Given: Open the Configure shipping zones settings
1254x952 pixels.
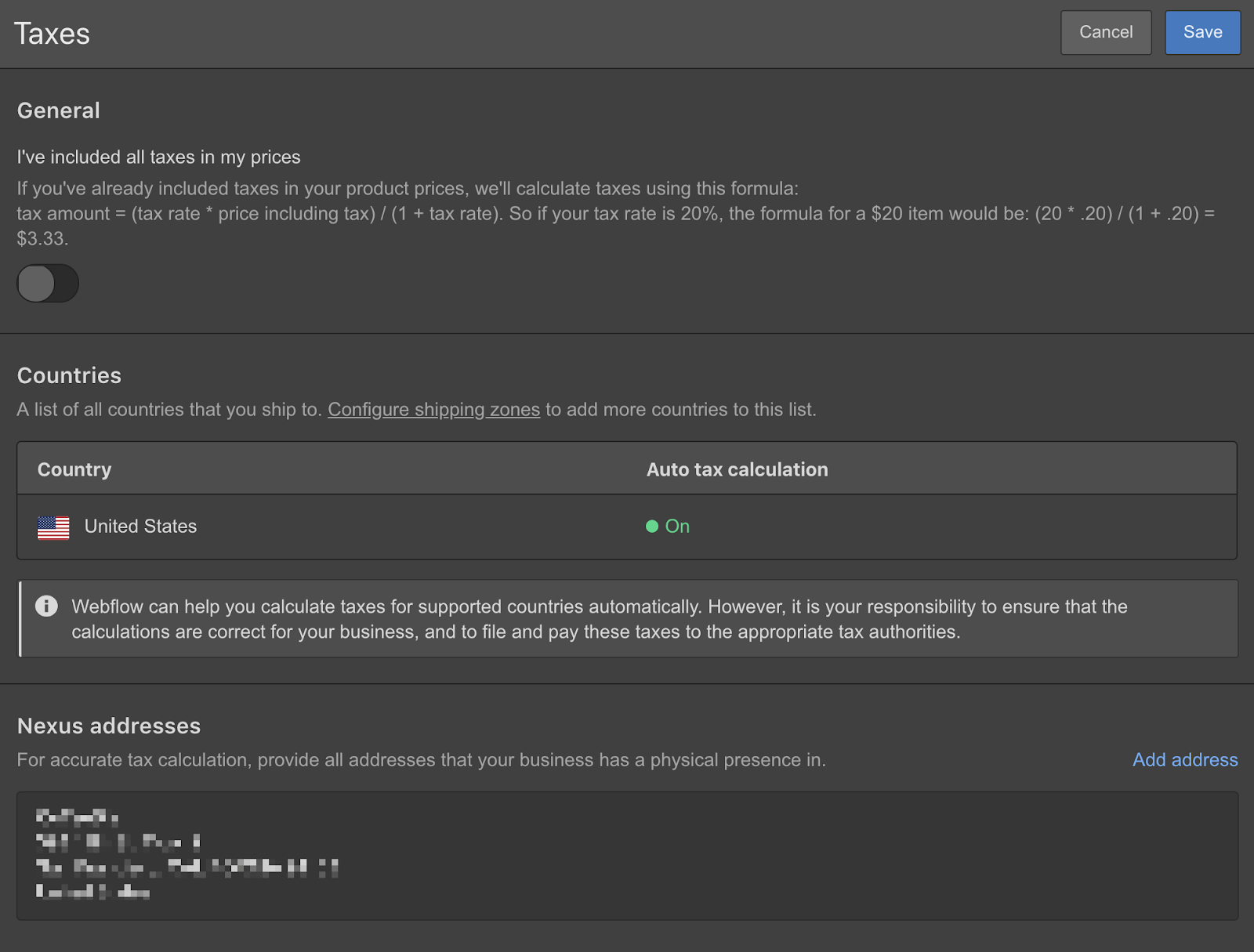Looking at the screenshot, I should point(433,409).
